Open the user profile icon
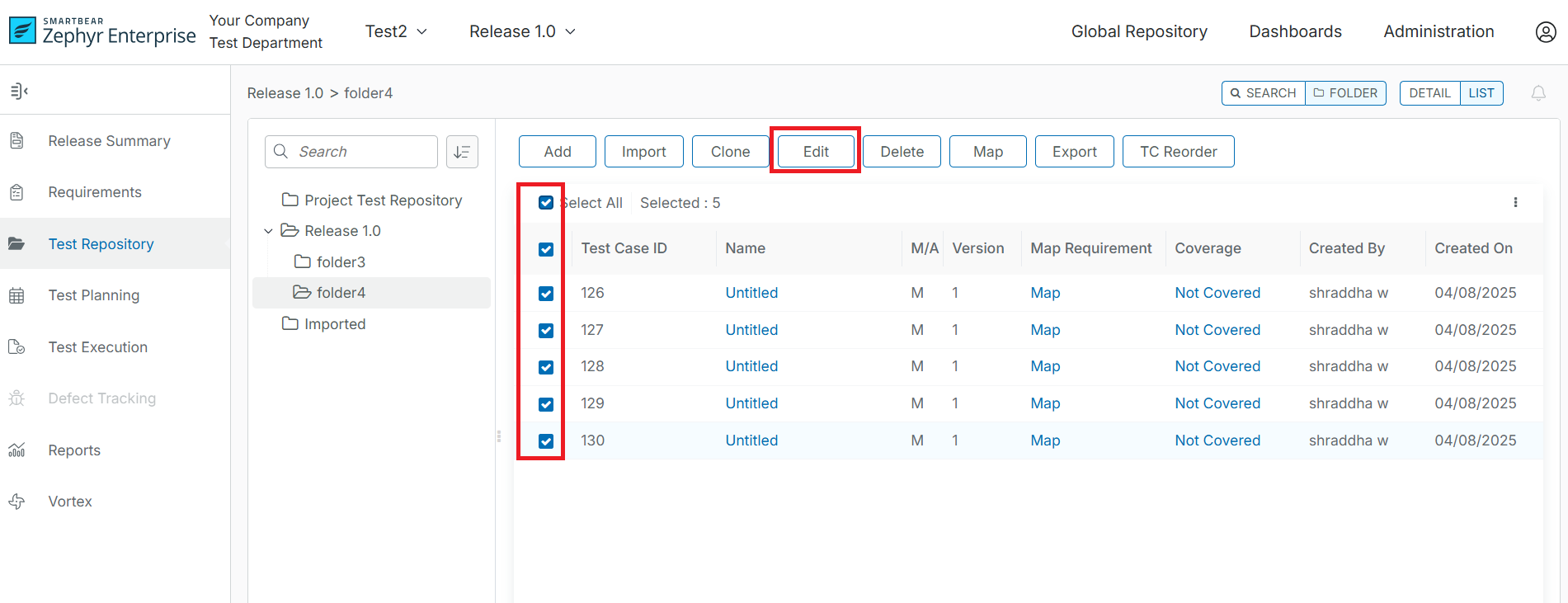The width and height of the screenshot is (1568, 603). [1545, 32]
